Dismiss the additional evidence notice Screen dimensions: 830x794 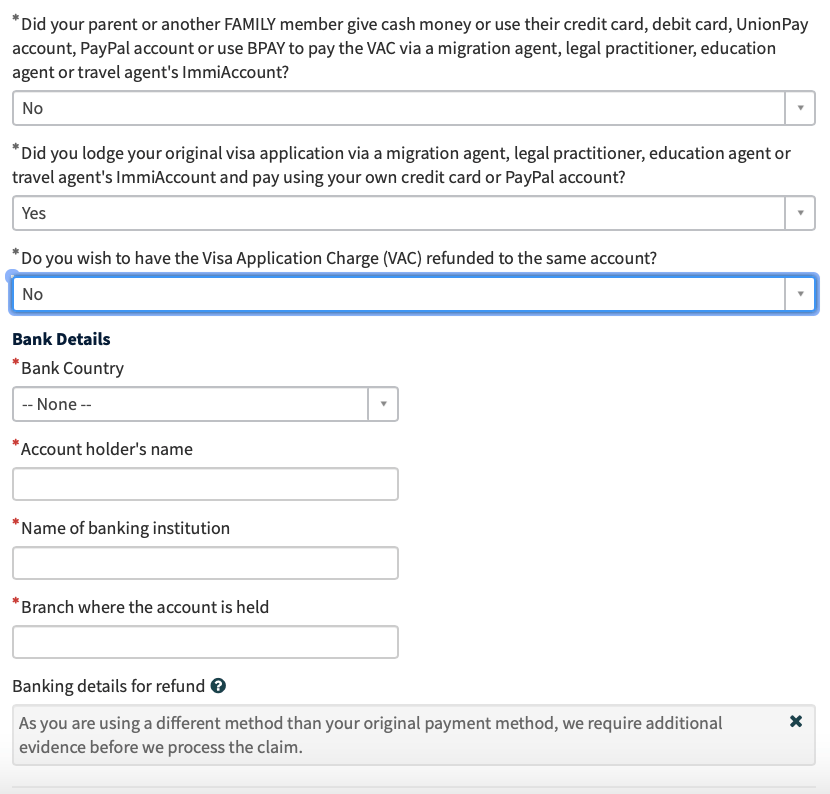tap(796, 721)
